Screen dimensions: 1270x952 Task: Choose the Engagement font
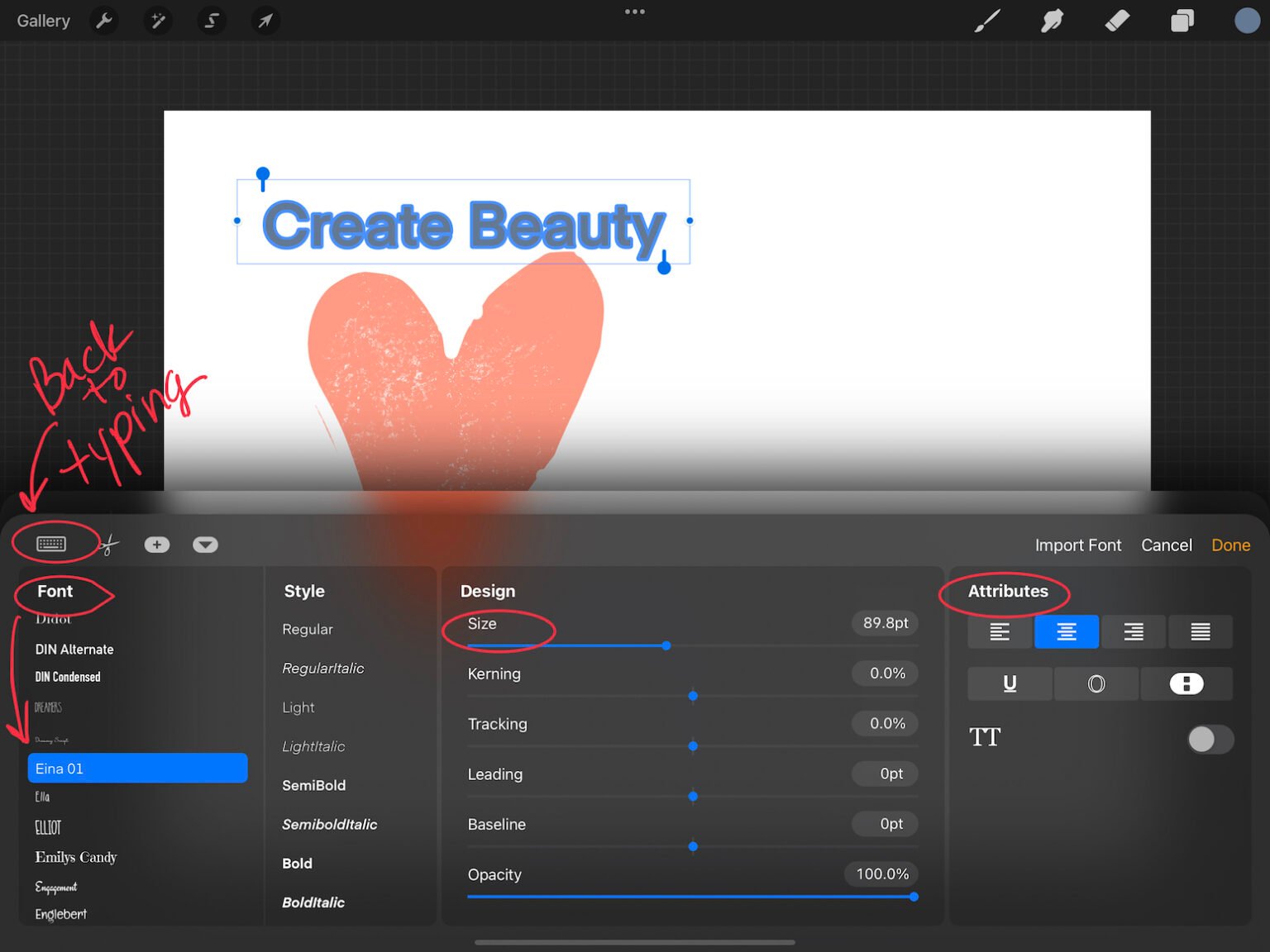point(56,887)
